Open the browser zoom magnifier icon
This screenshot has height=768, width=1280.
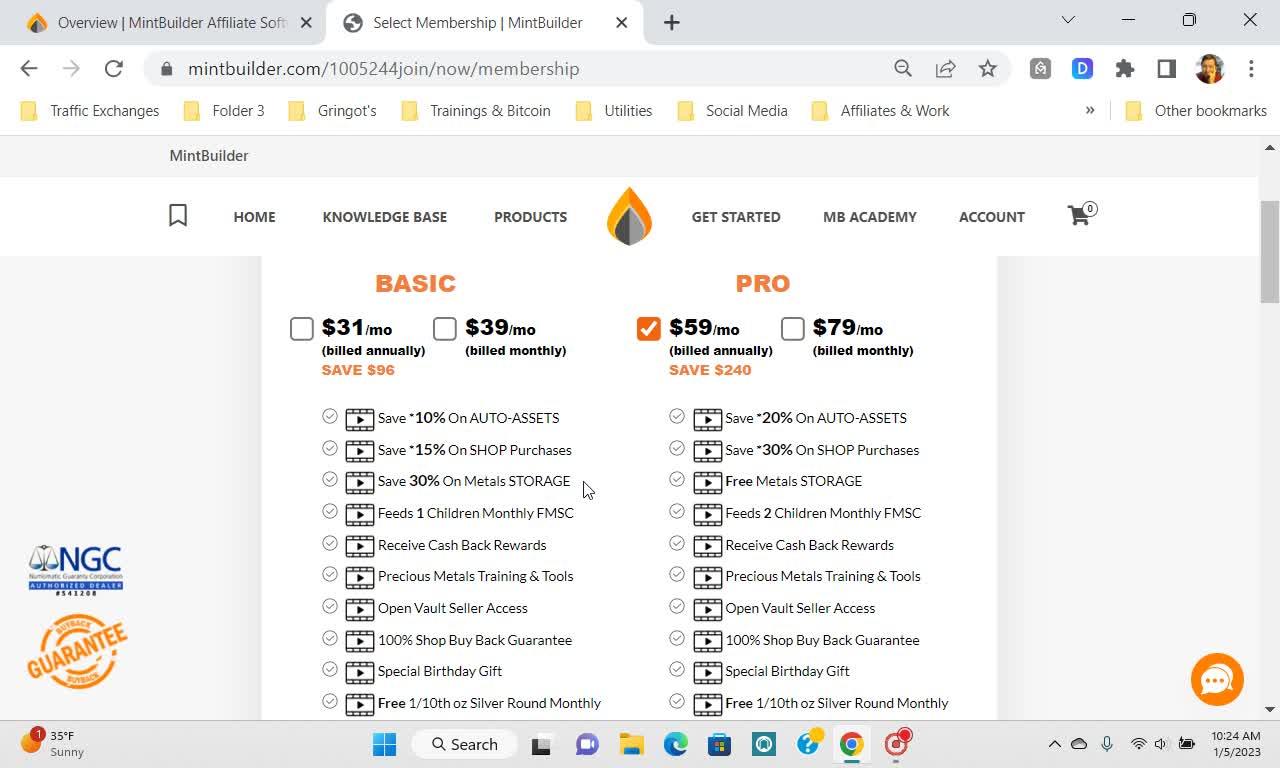tap(903, 68)
